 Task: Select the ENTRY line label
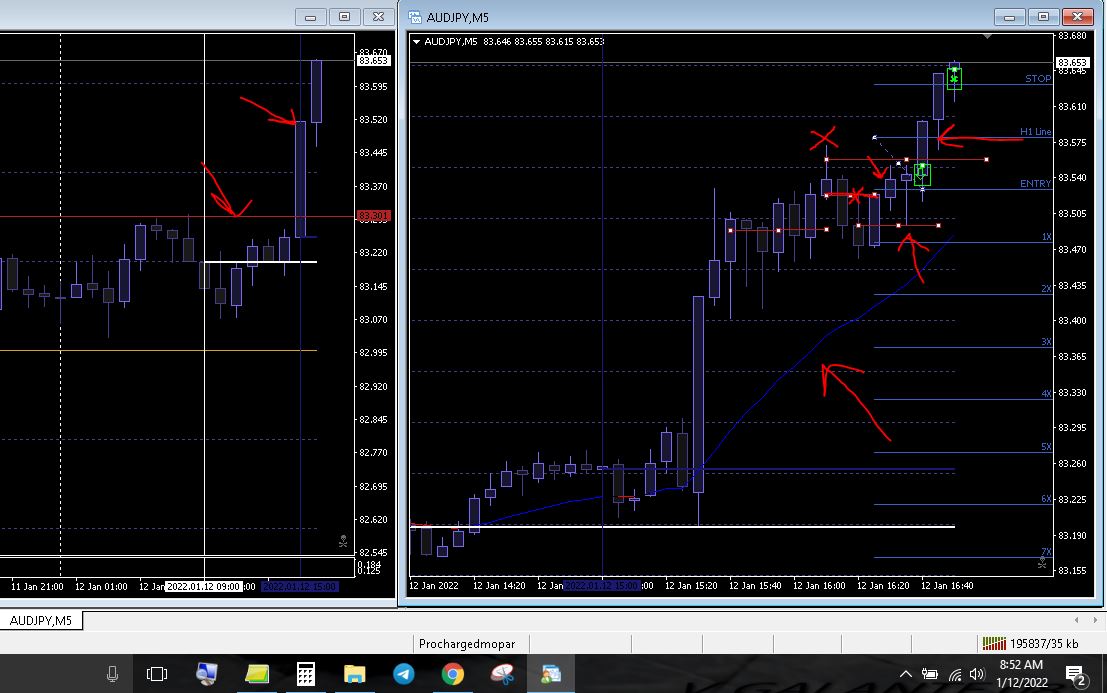[1036, 183]
